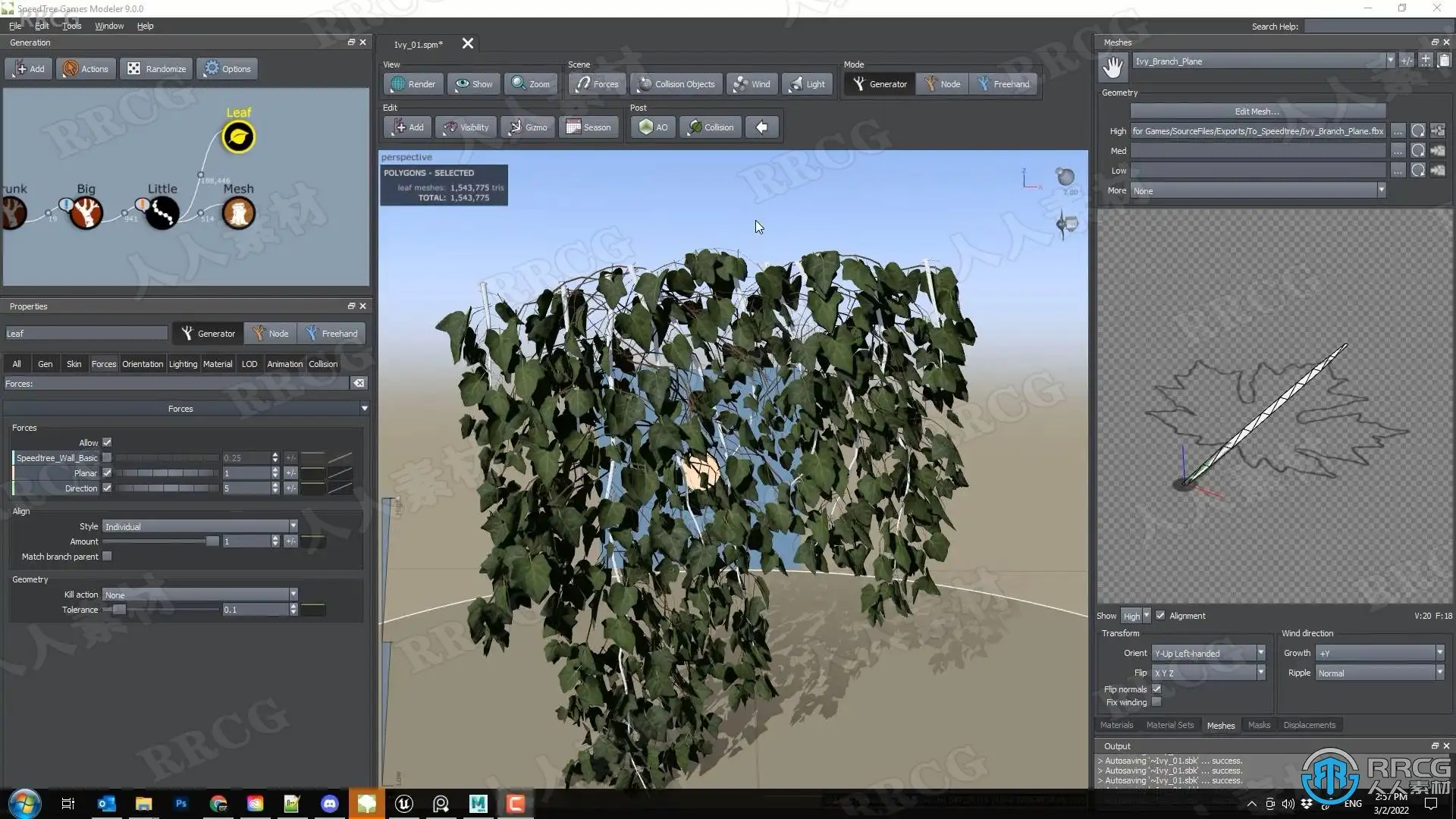Switch to the Masks tab
1456x819 pixels.
tap(1259, 725)
